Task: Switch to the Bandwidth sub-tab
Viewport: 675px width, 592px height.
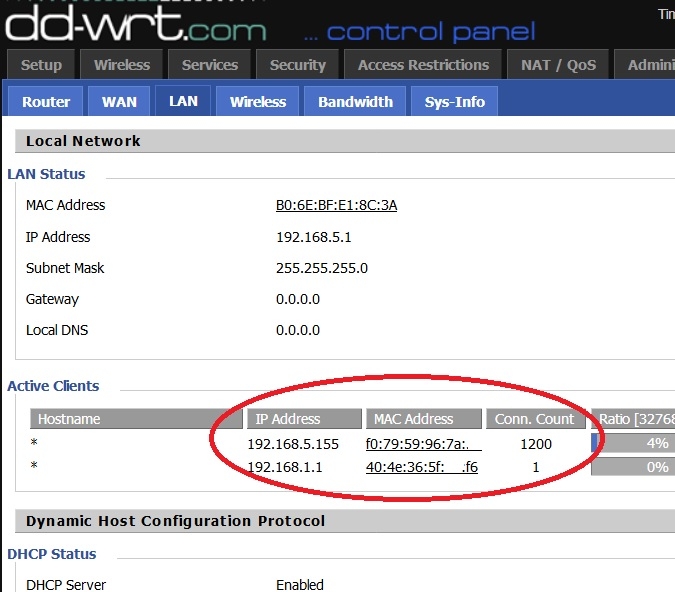Action: coord(355,102)
